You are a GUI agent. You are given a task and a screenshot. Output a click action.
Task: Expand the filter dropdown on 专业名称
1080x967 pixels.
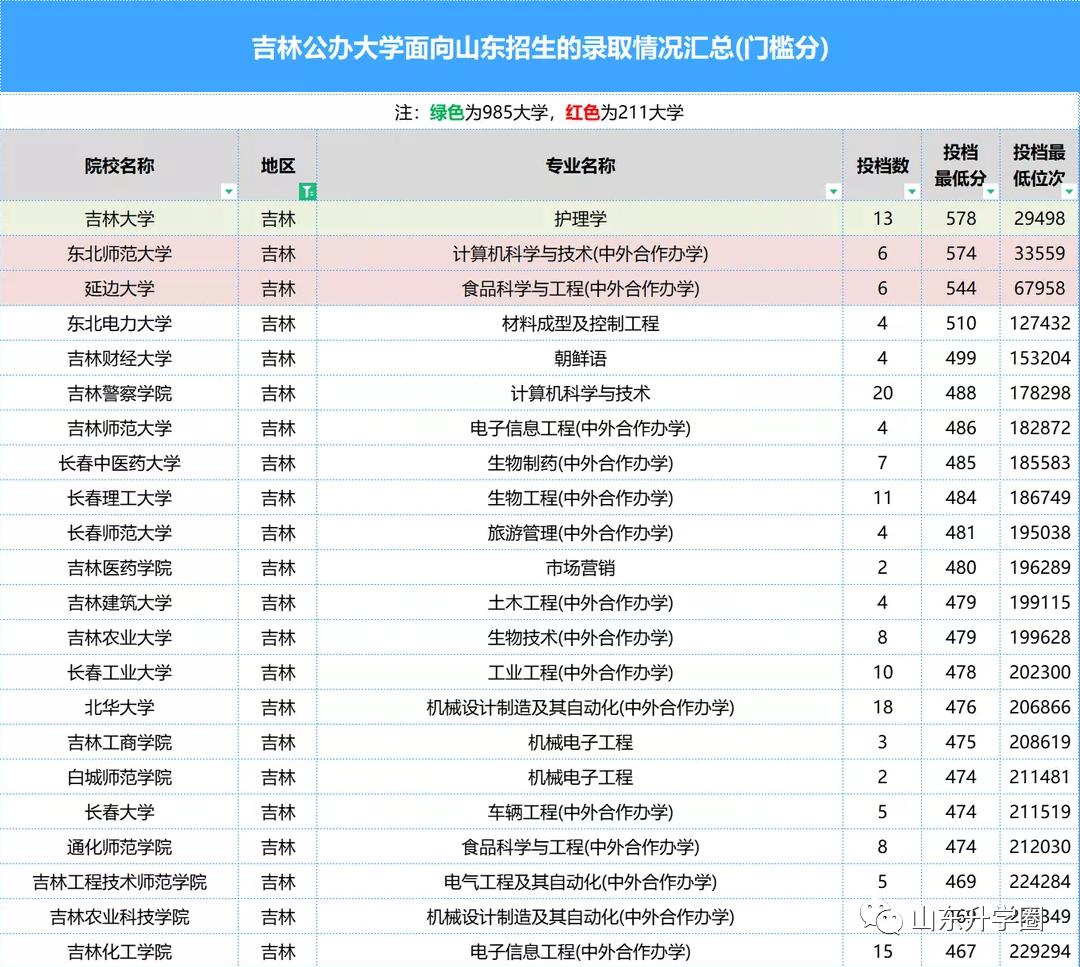834,191
